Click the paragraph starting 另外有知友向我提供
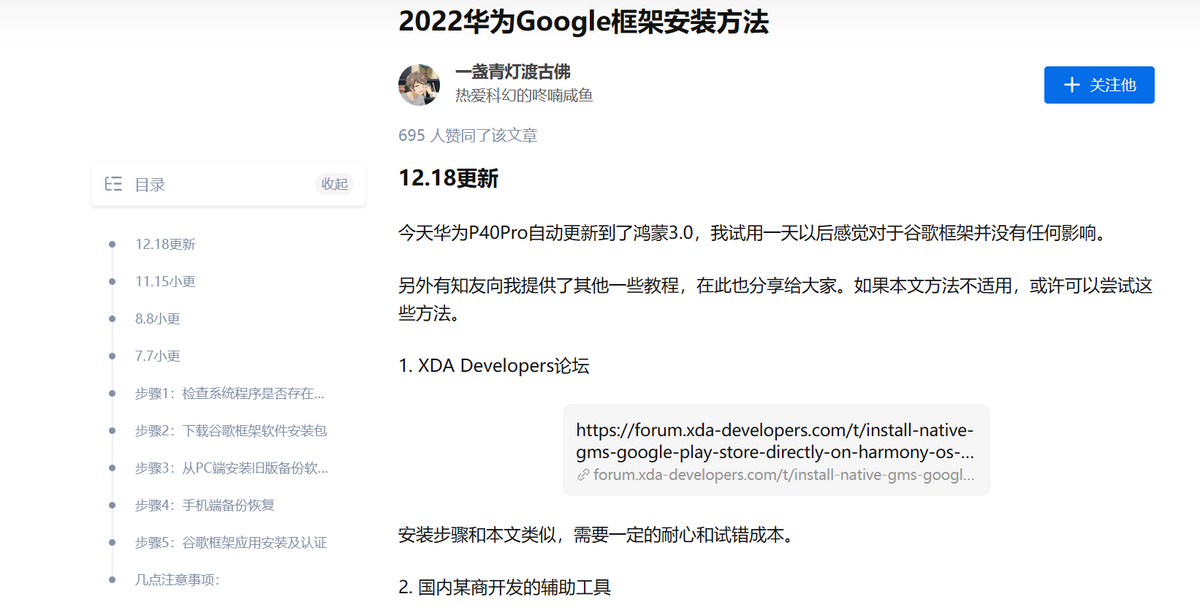 [775, 299]
